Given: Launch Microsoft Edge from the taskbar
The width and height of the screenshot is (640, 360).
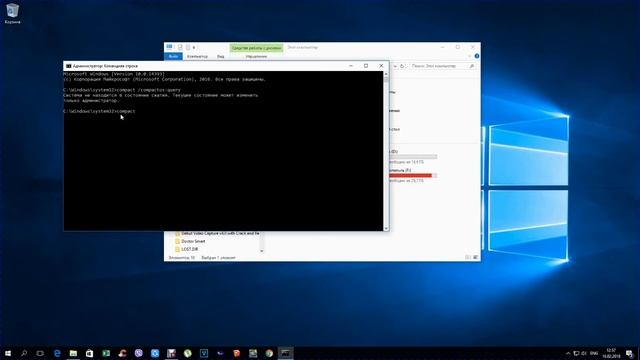Looking at the screenshot, I should tap(57, 353).
